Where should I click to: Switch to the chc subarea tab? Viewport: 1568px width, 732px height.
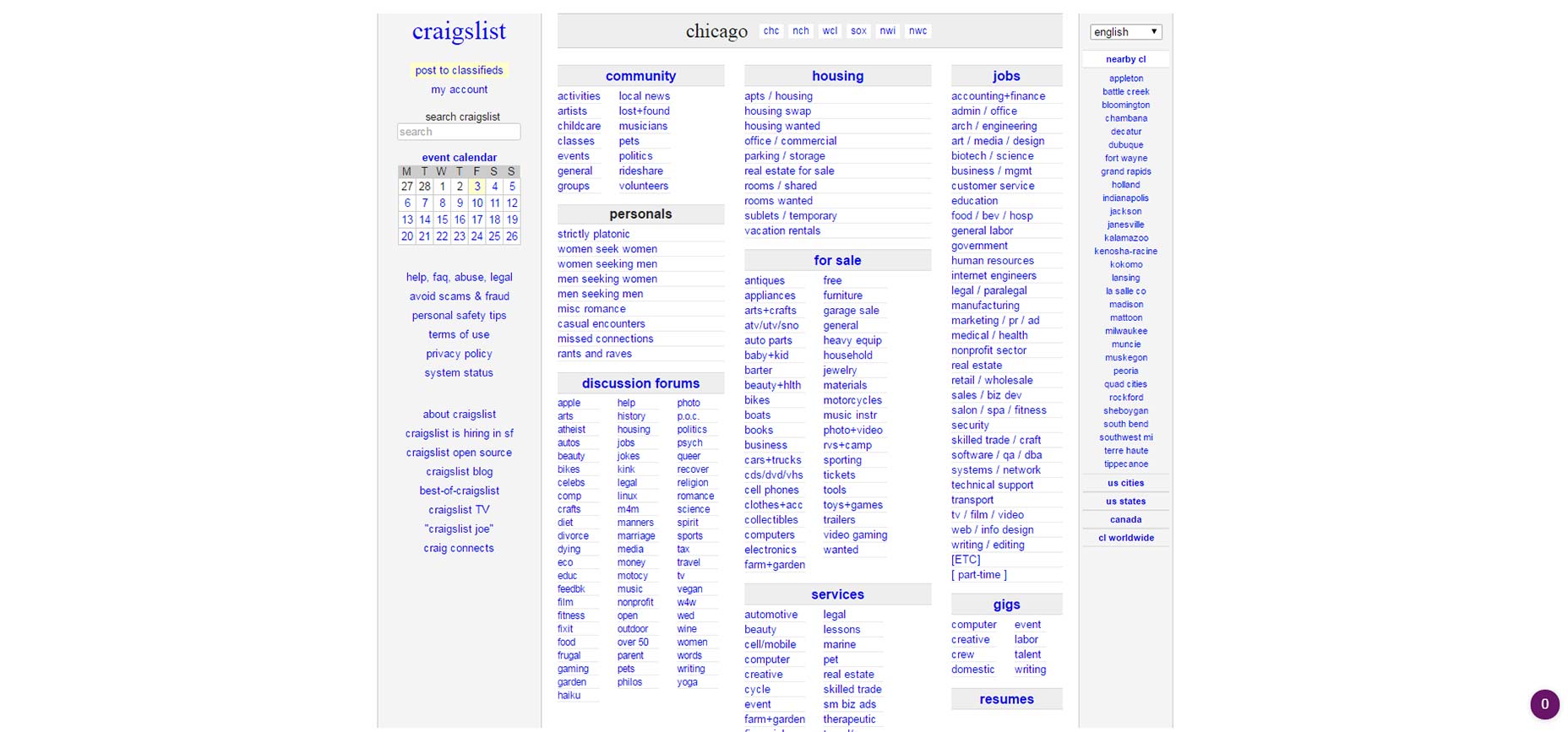(771, 30)
